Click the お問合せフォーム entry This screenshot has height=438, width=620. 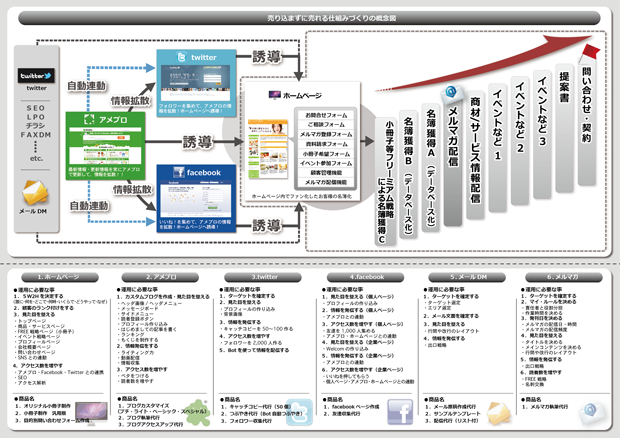click(326, 115)
